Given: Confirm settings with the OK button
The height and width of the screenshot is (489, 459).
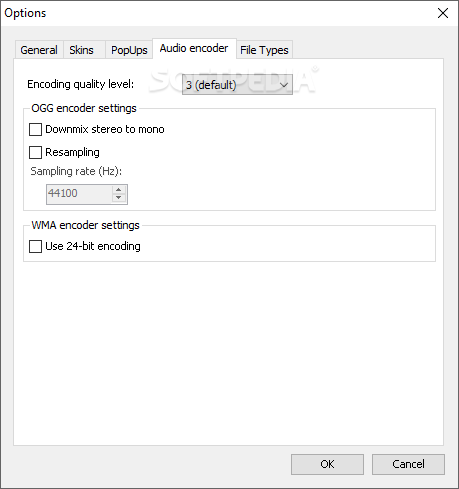Looking at the screenshot, I should pyautogui.click(x=327, y=464).
